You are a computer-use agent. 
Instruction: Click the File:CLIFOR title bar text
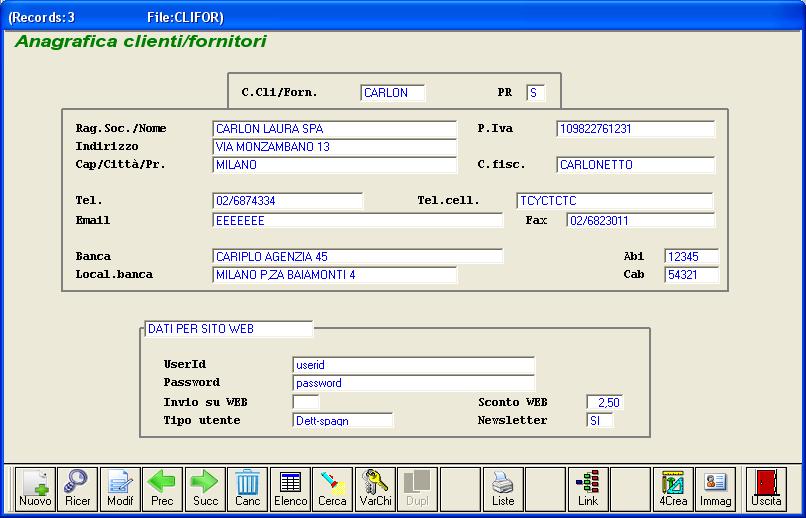pos(185,17)
